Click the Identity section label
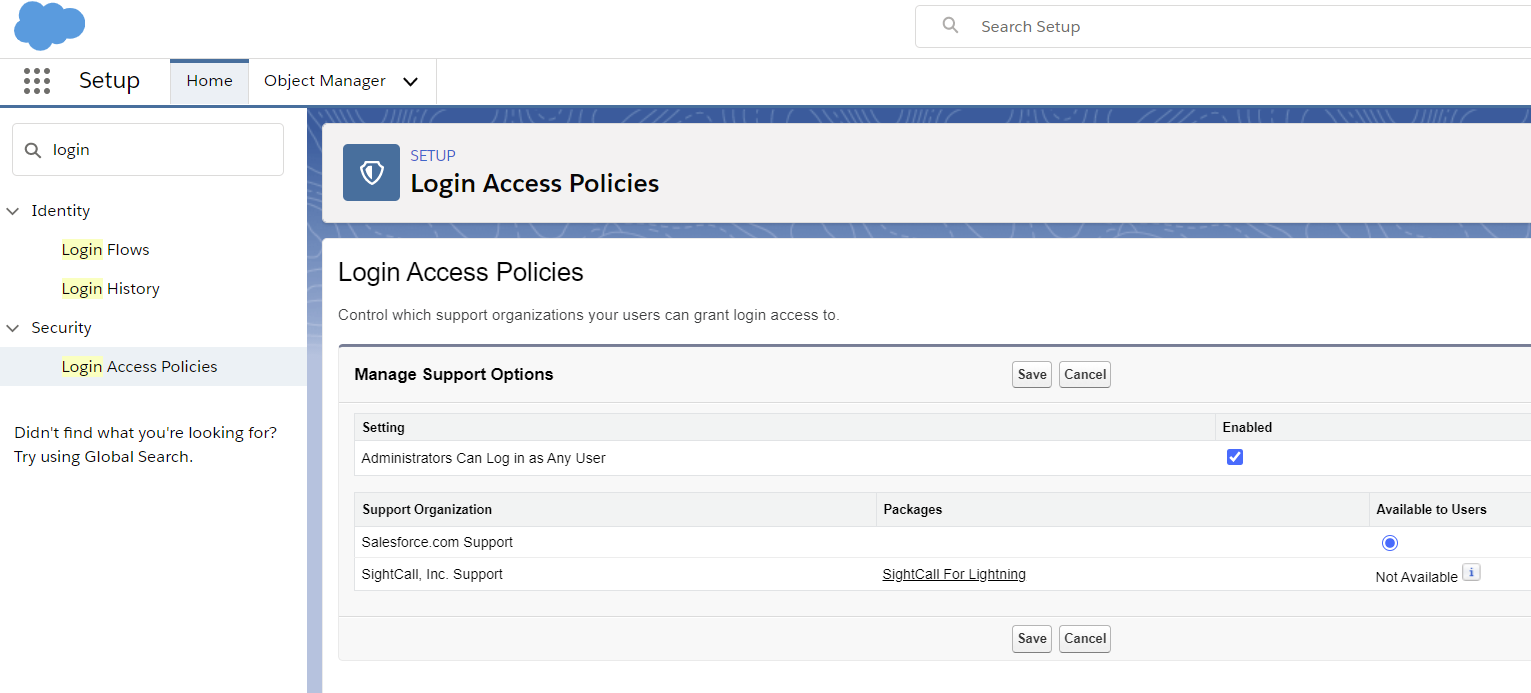The image size is (1531, 693). click(x=61, y=211)
